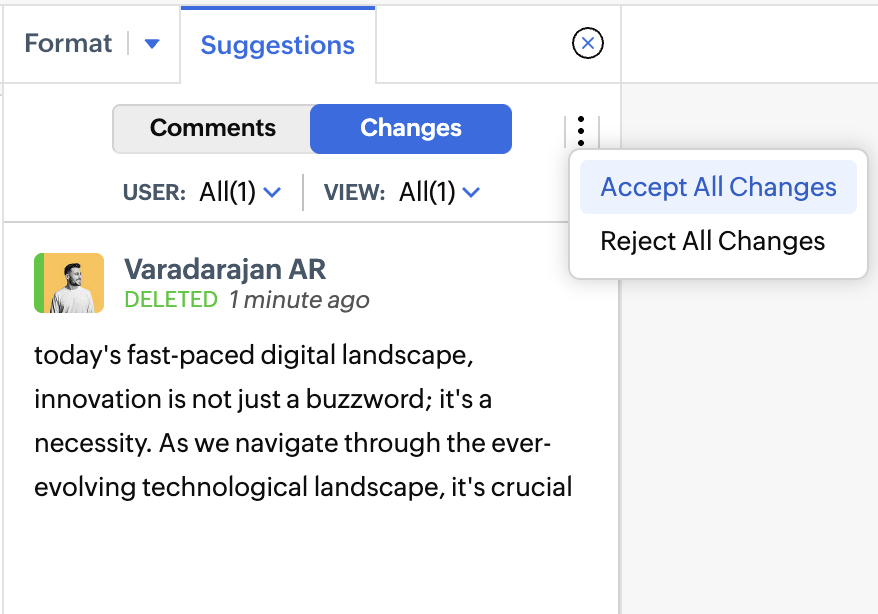The image size is (878, 614).
Task: Click the 'USER:' filter label
Action: (x=154, y=192)
